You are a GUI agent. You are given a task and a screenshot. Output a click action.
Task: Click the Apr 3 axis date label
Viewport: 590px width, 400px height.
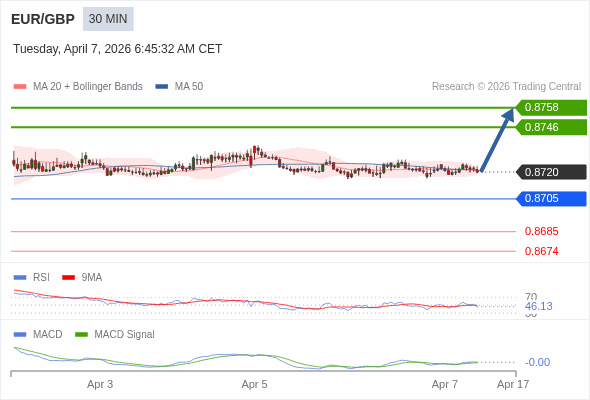(x=100, y=385)
